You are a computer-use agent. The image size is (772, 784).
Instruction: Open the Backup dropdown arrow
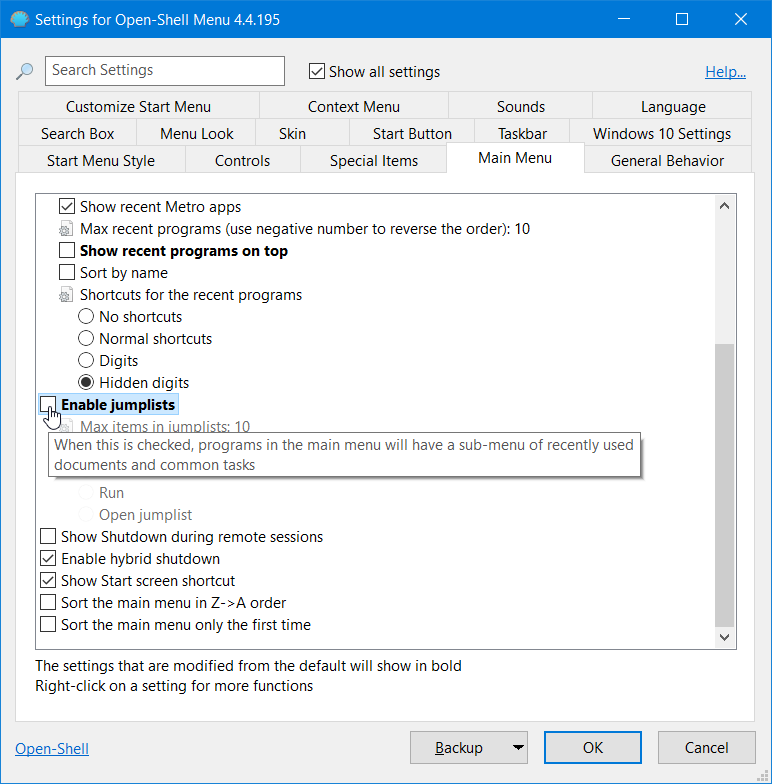(518, 748)
